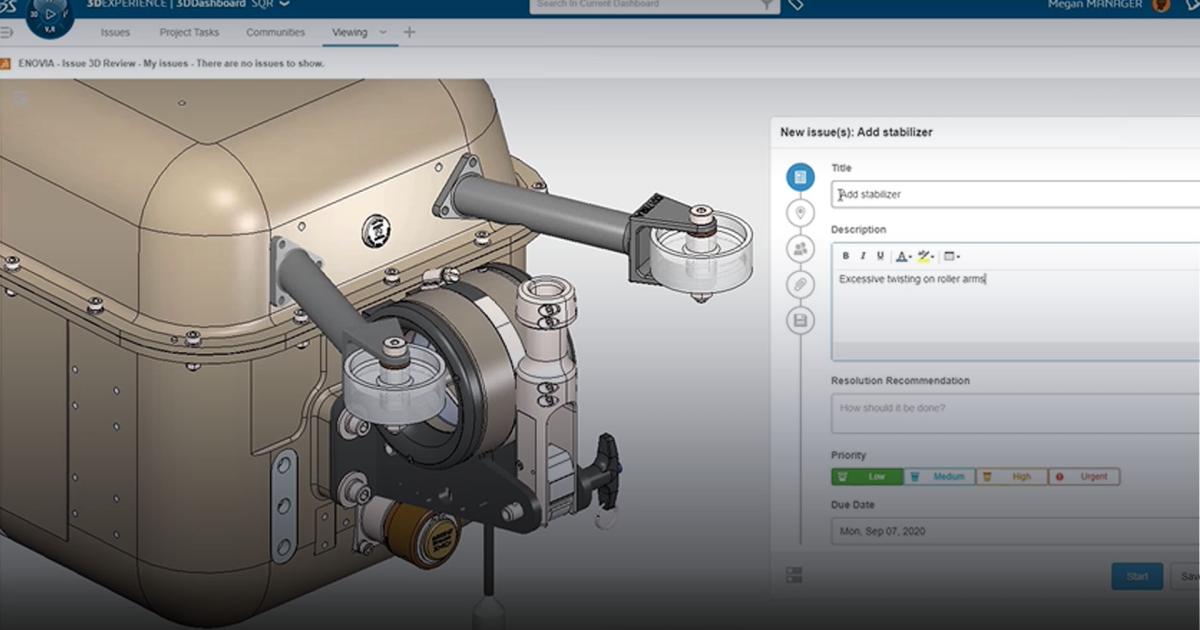
Task: Open Megan Manager's profile avatar
Action: (1160, 5)
